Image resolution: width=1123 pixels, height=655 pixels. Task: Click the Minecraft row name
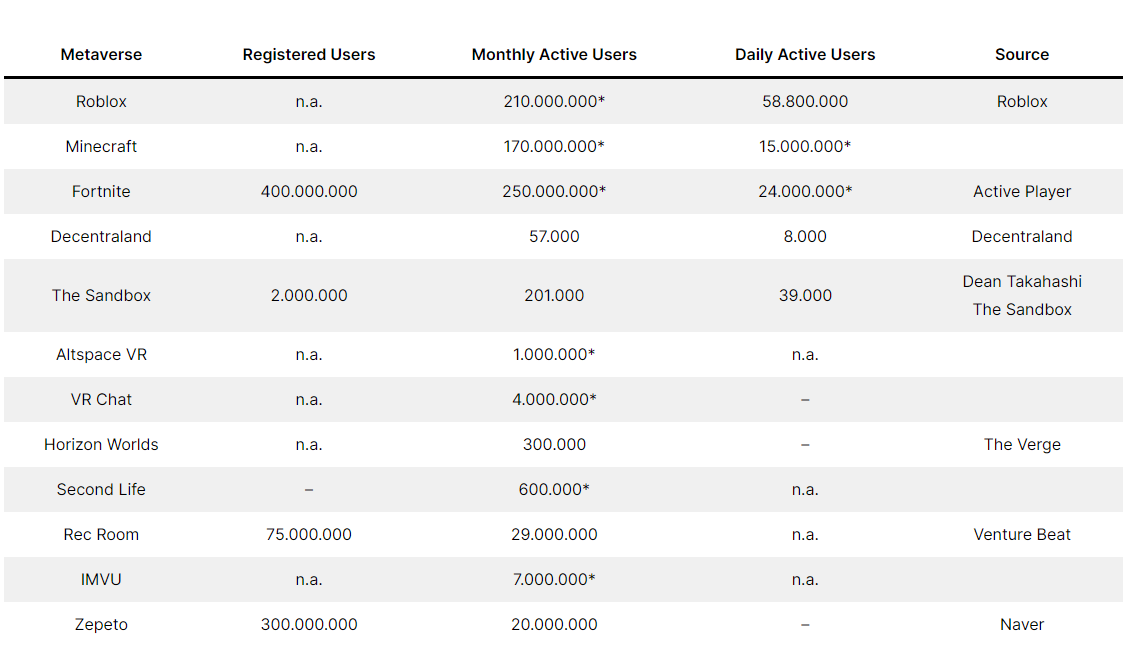point(101,147)
